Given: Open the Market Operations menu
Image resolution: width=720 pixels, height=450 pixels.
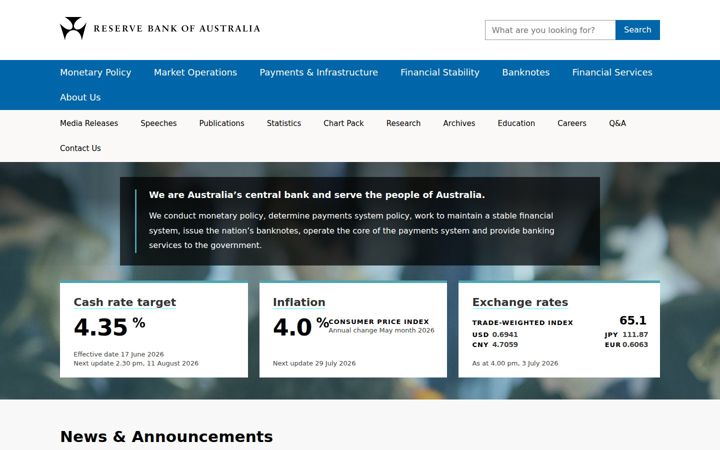Looking at the screenshot, I should tap(195, 73).
